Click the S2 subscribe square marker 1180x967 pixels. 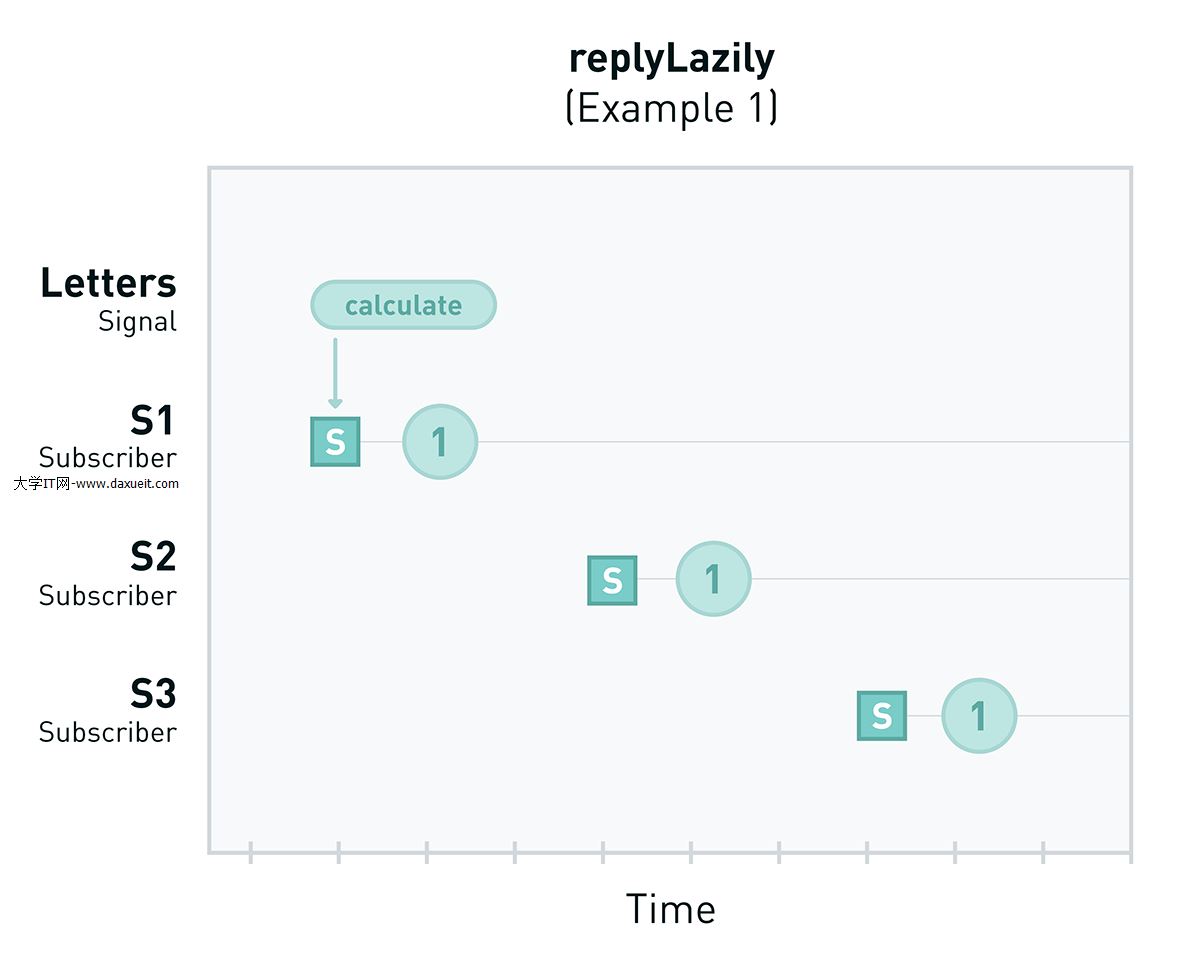pyautogui.click(x=612, y=580)
